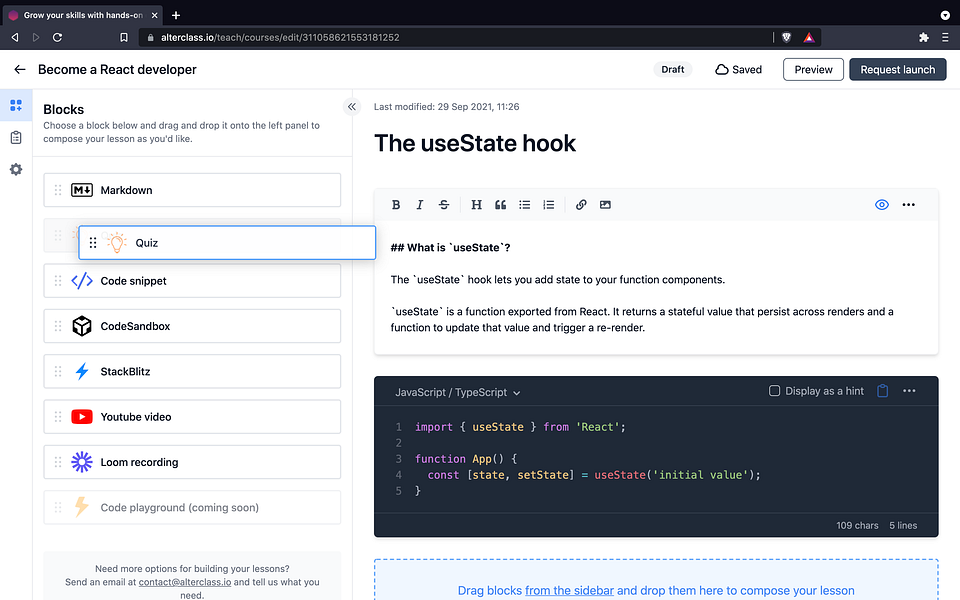Click the Request launch button
The image size is (960, 600).
[898, 69]
